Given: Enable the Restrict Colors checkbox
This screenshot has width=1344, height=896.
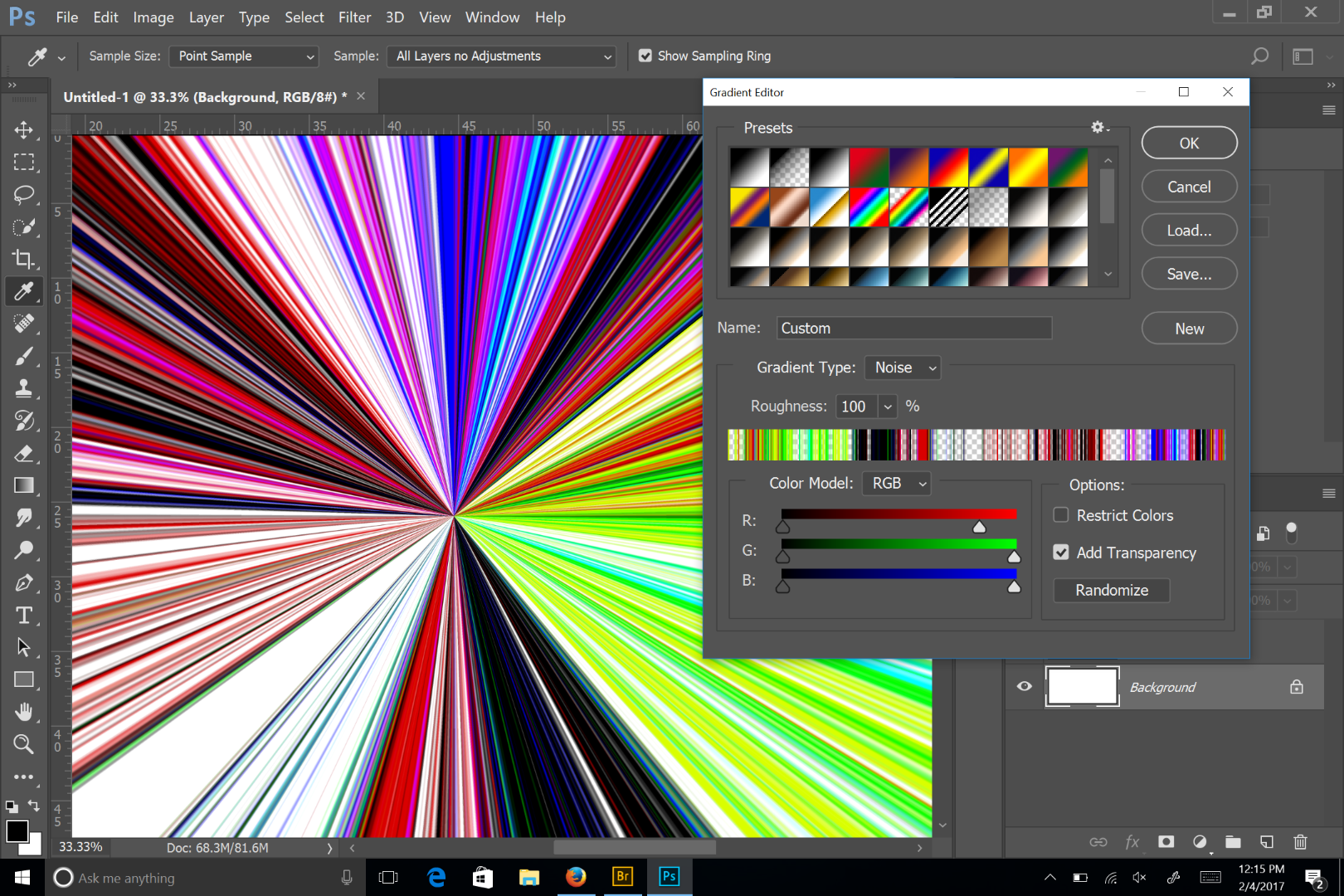Looking at the screenshot, I should tap(1061, 515).
